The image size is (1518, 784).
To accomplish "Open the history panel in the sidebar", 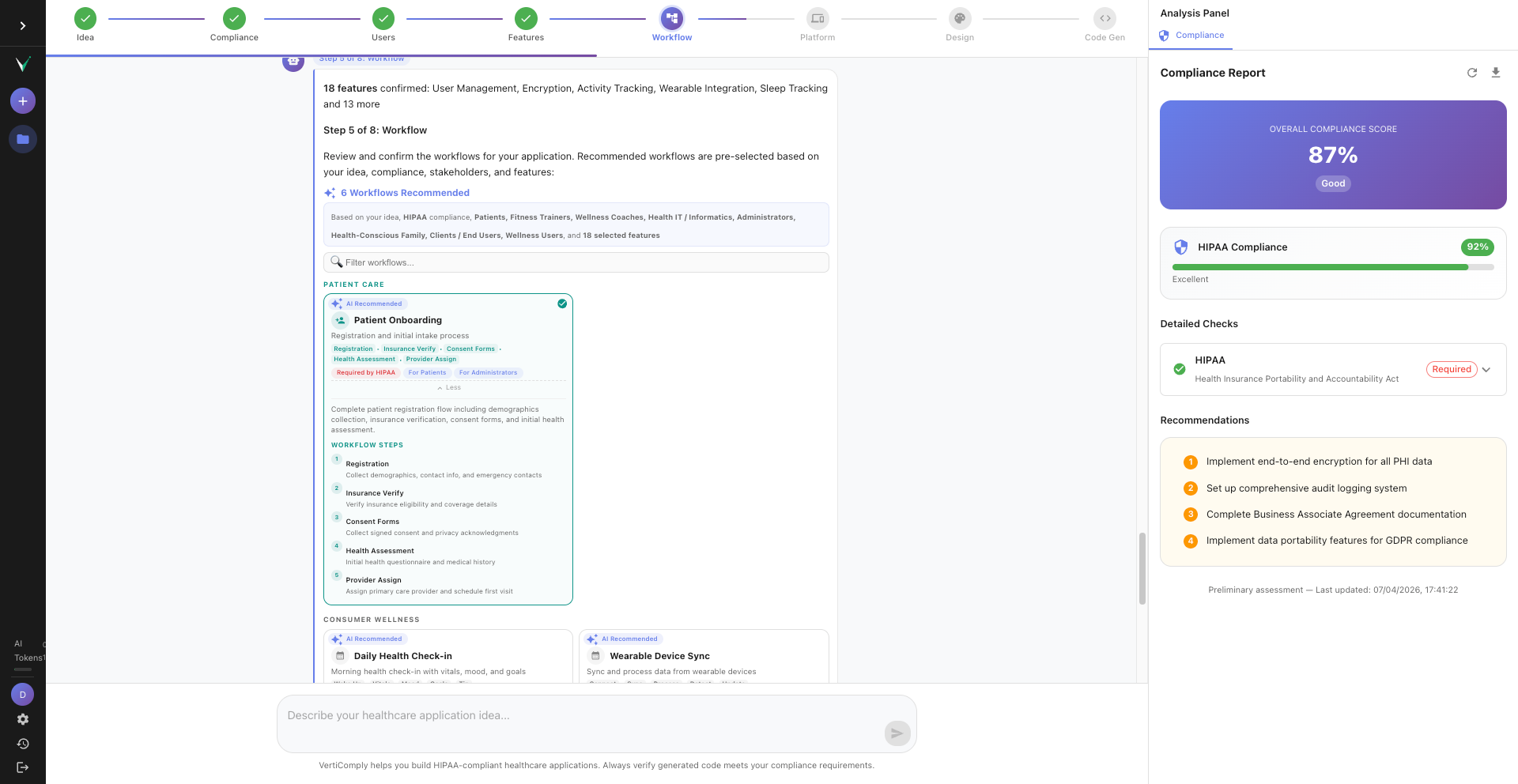I will pyautogui.click(x=22, y=743).
